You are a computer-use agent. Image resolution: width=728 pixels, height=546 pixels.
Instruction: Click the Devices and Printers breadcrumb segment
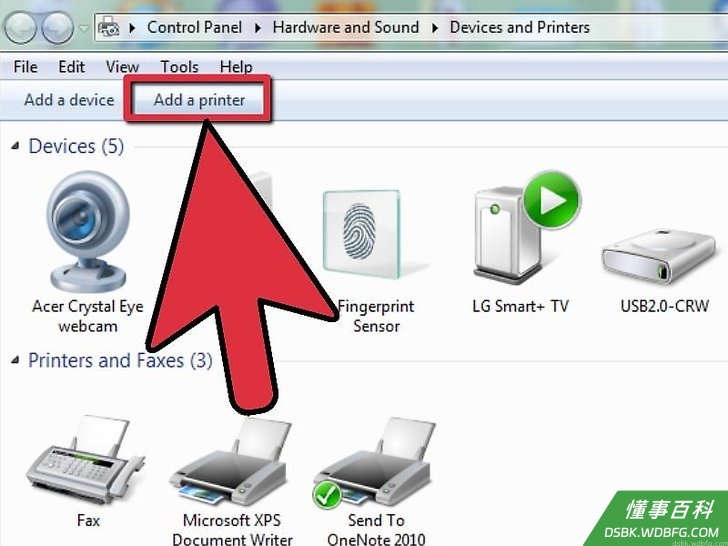click(520, 27)
